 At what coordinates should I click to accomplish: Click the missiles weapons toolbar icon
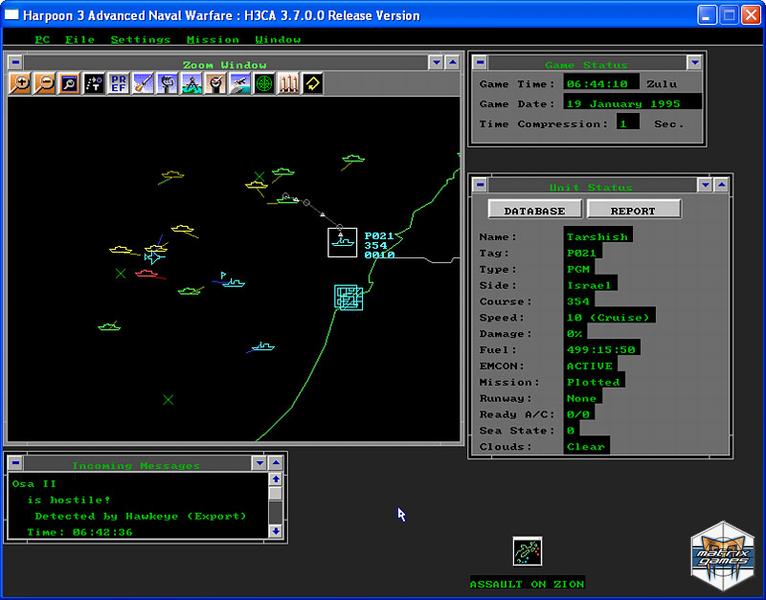[289, 84]
